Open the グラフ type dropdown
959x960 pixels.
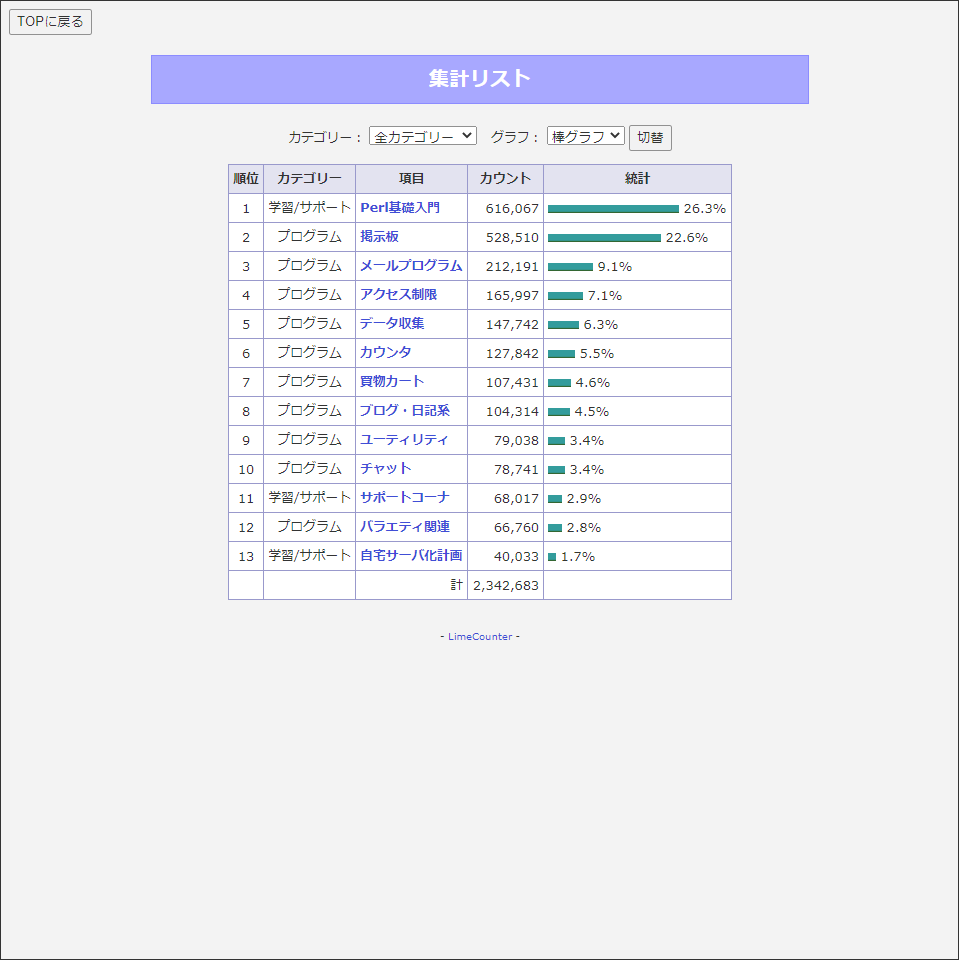click(585, 136)
